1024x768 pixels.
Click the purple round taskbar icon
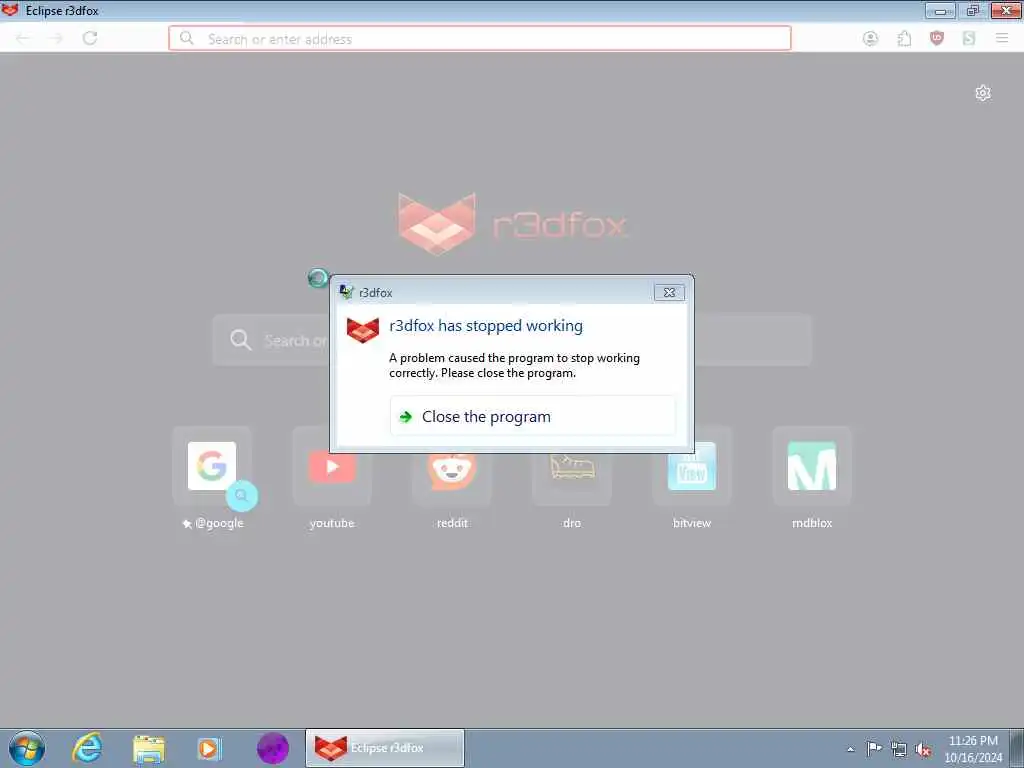tap(272, 748)
